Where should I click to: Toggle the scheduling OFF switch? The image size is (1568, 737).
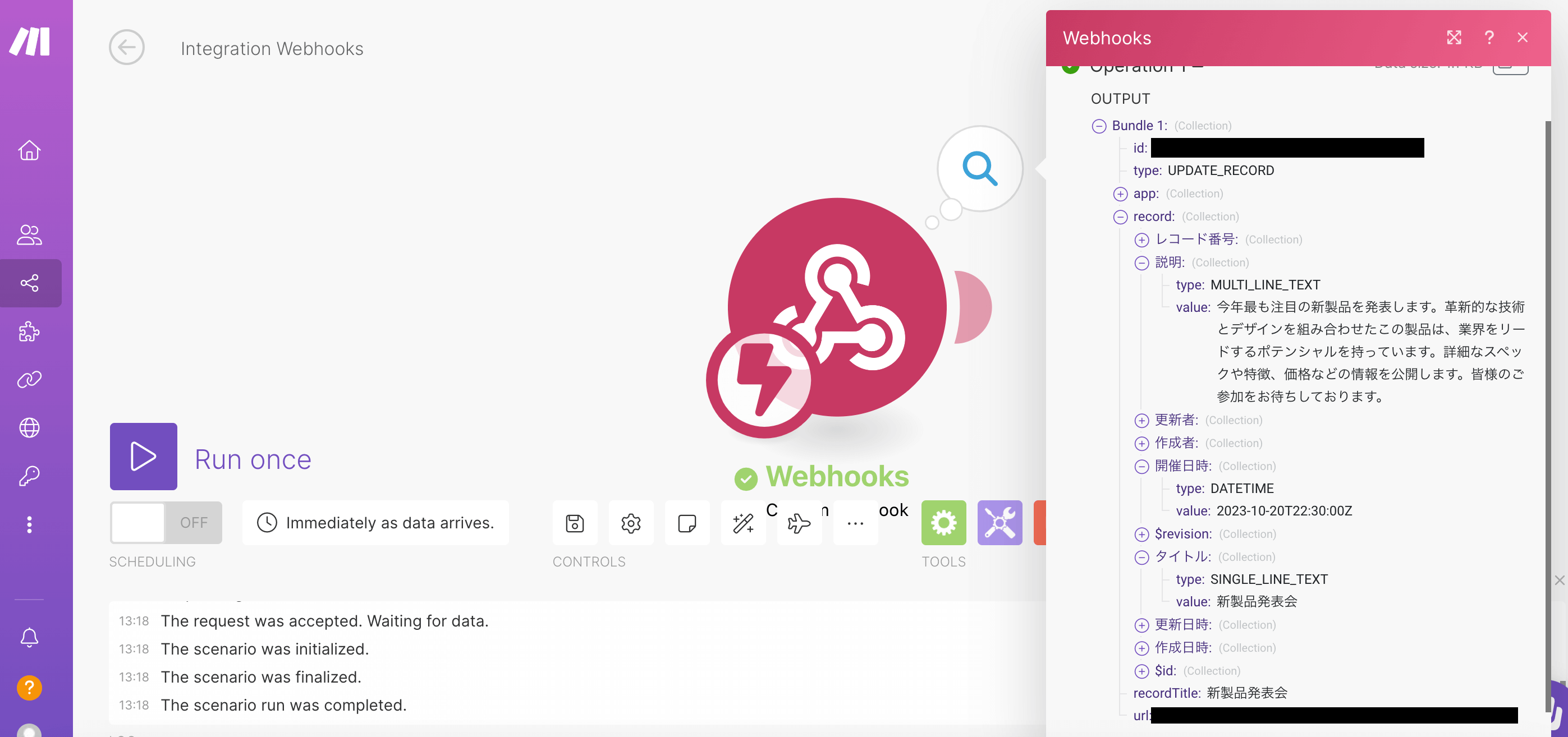[x=166, y=523]
